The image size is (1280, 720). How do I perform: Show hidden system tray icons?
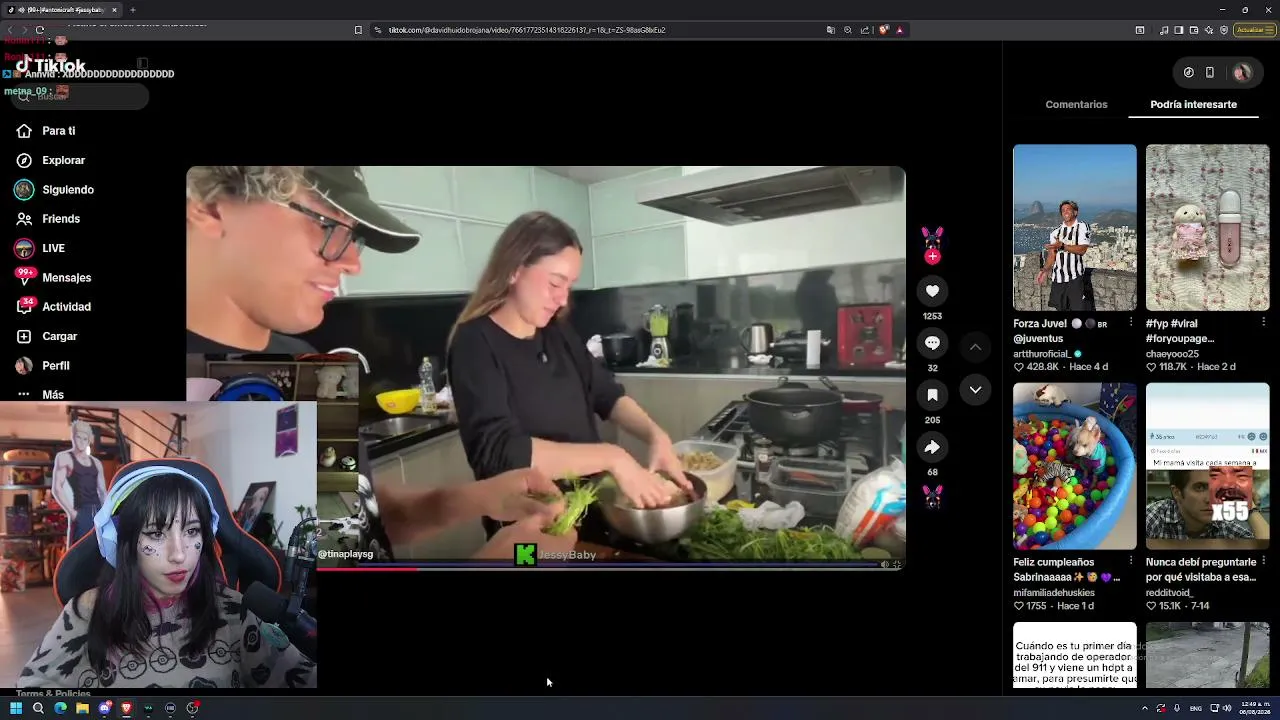(1145, 708)
